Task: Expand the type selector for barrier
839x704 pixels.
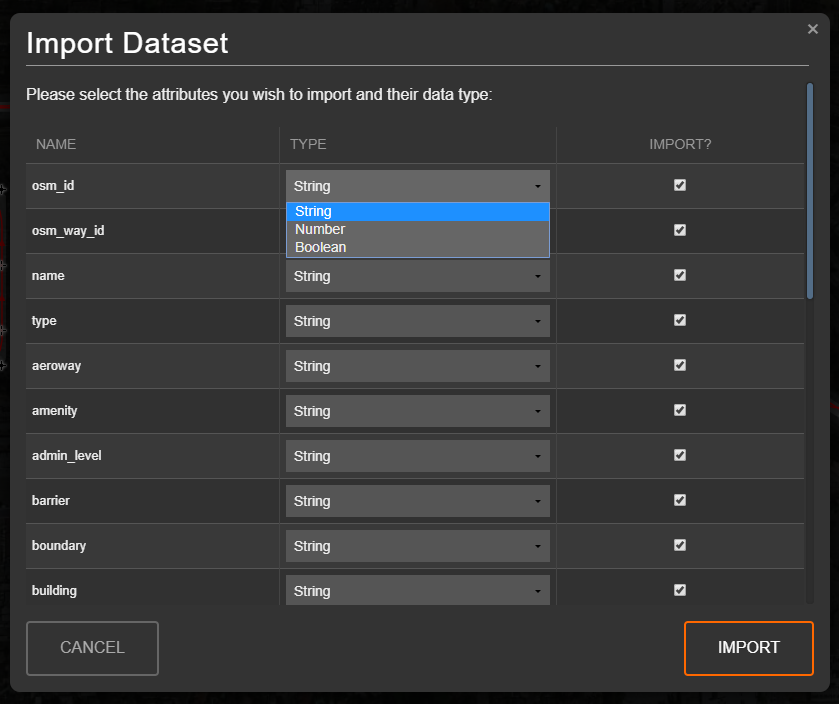Action: 417,500
